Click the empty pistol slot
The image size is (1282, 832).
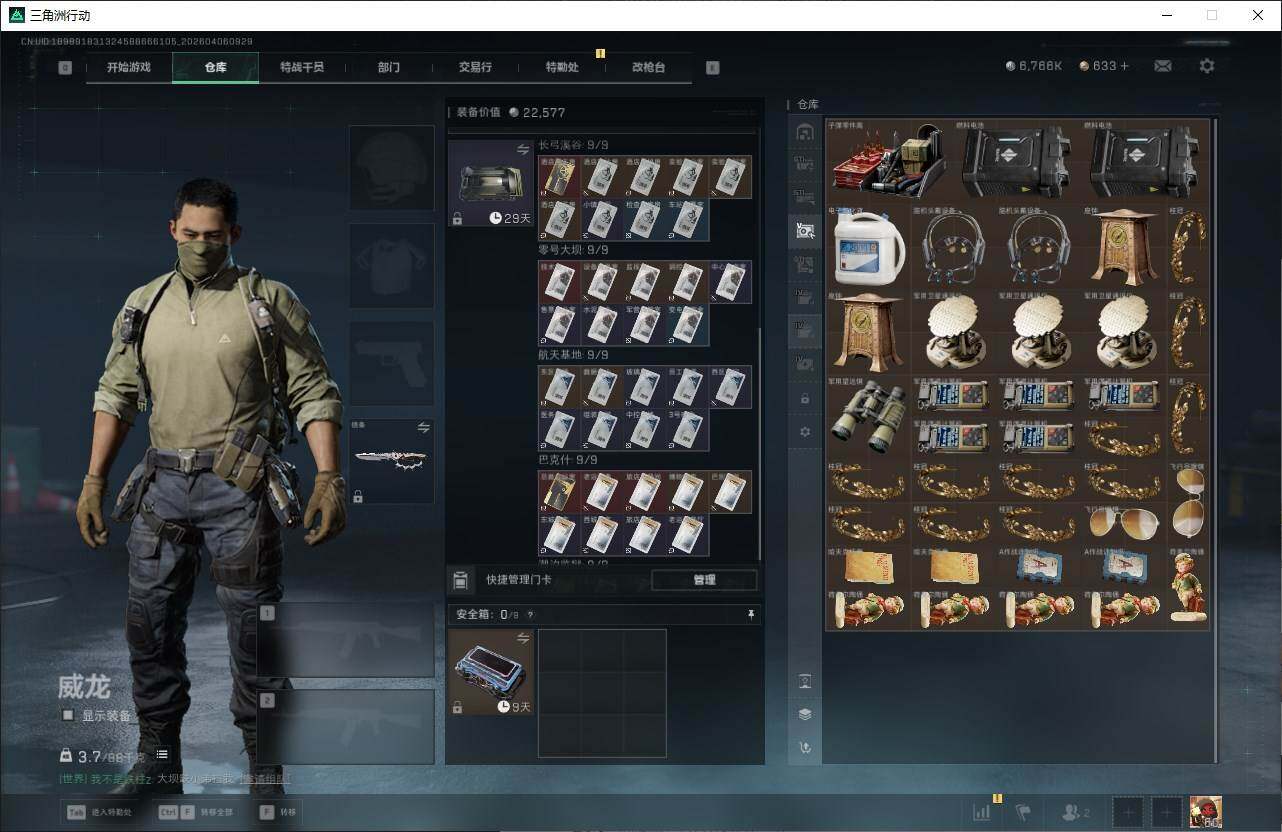[391, 363]
